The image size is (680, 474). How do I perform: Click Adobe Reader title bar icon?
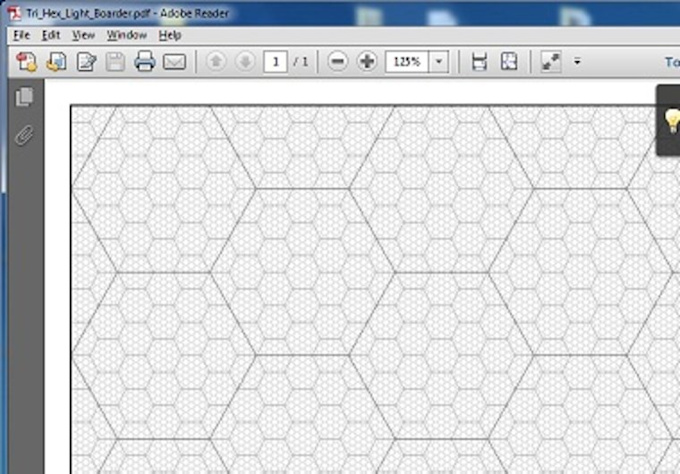[14, 13]
